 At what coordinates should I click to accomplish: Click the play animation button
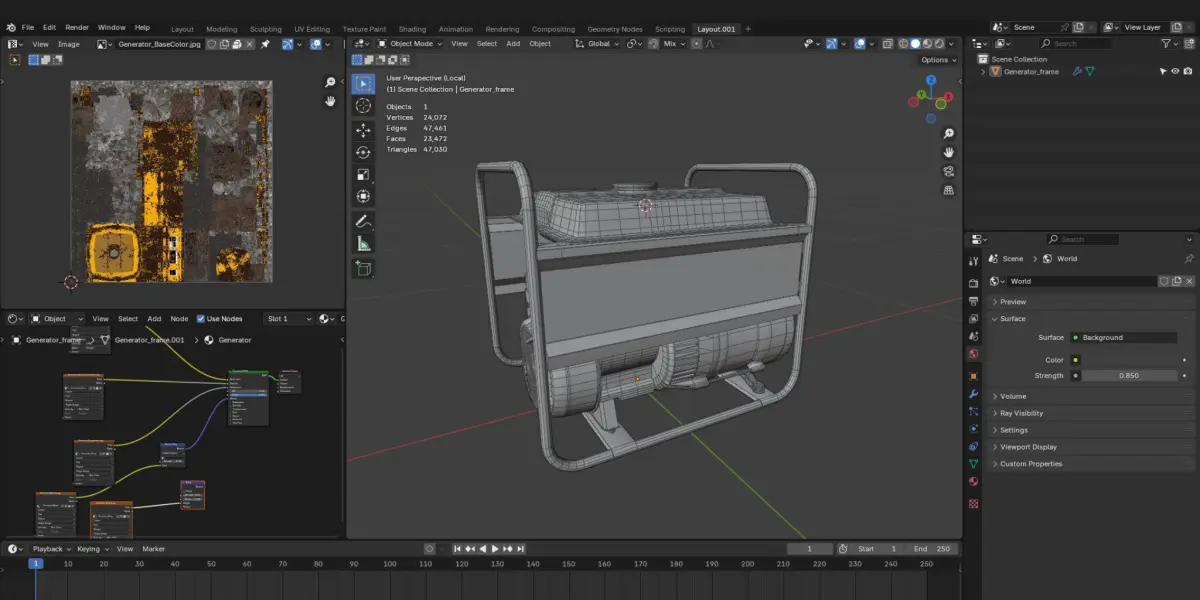[494, 549]
